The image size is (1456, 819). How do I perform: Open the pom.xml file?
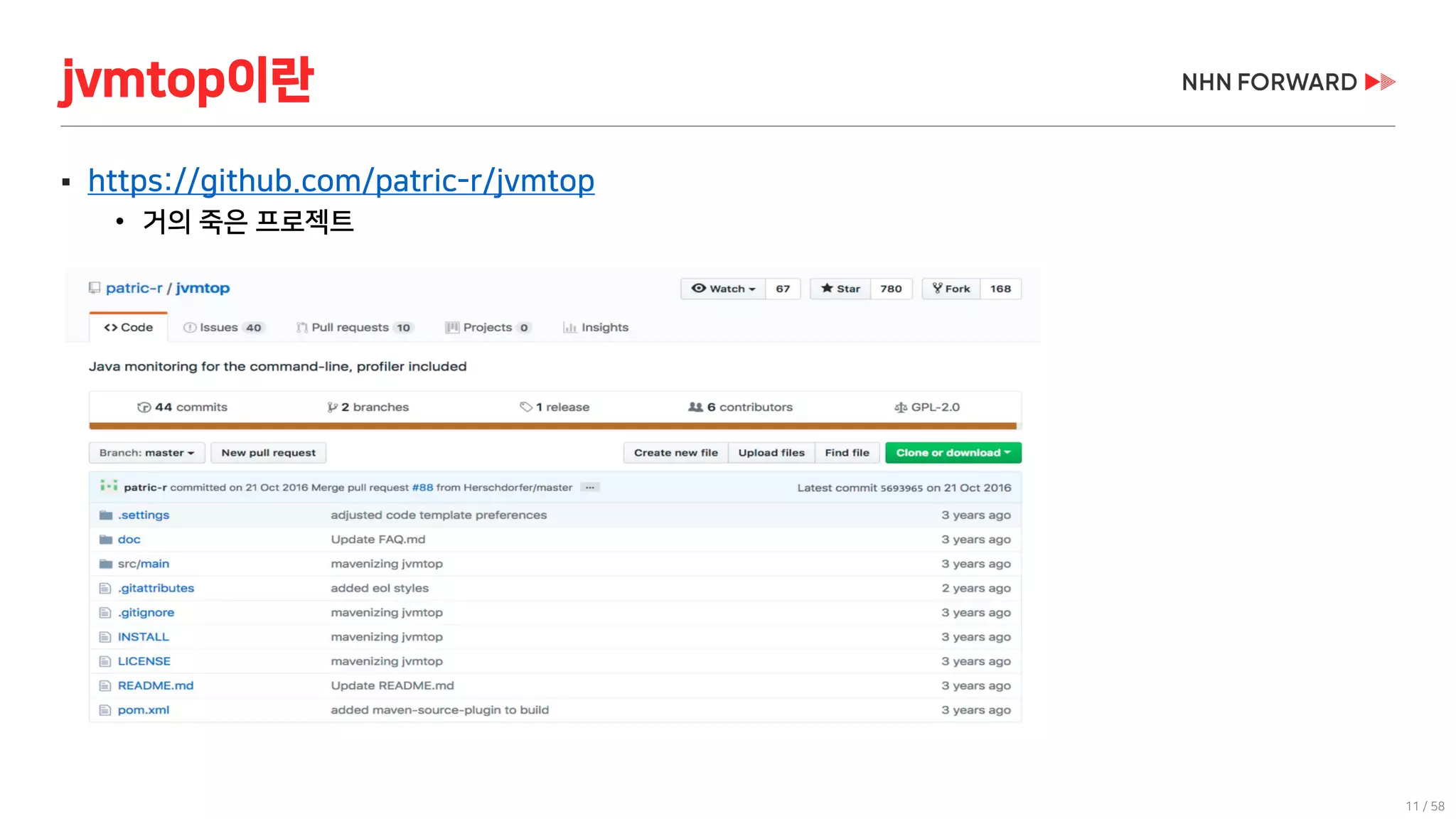click(144, 710)
